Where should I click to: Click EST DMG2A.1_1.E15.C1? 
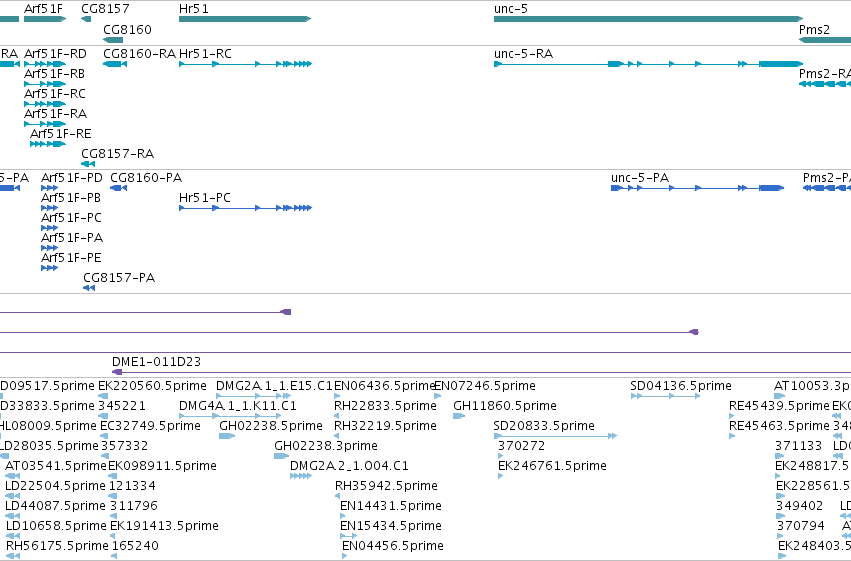point(274,386)
